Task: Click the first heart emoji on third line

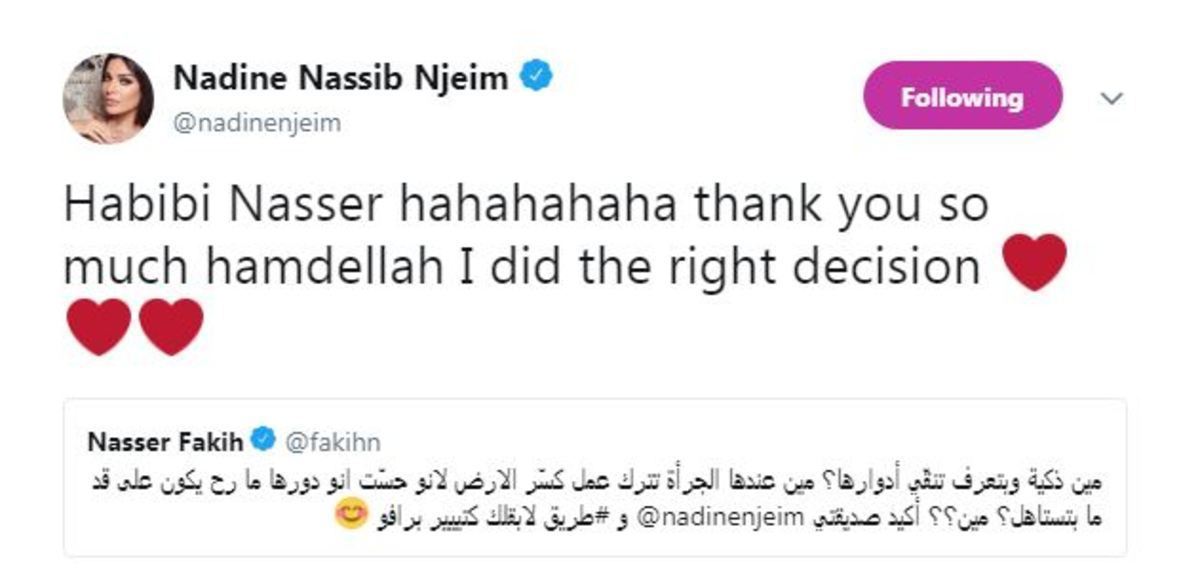Action: tap(98, 328)
